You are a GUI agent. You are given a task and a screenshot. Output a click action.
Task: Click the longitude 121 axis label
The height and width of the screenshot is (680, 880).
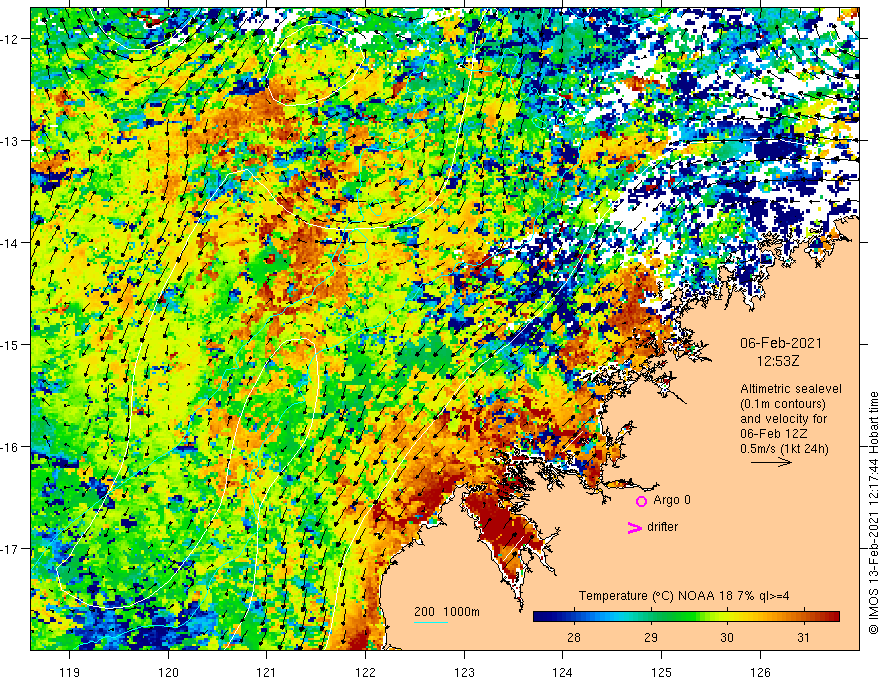tap(267, 672)
